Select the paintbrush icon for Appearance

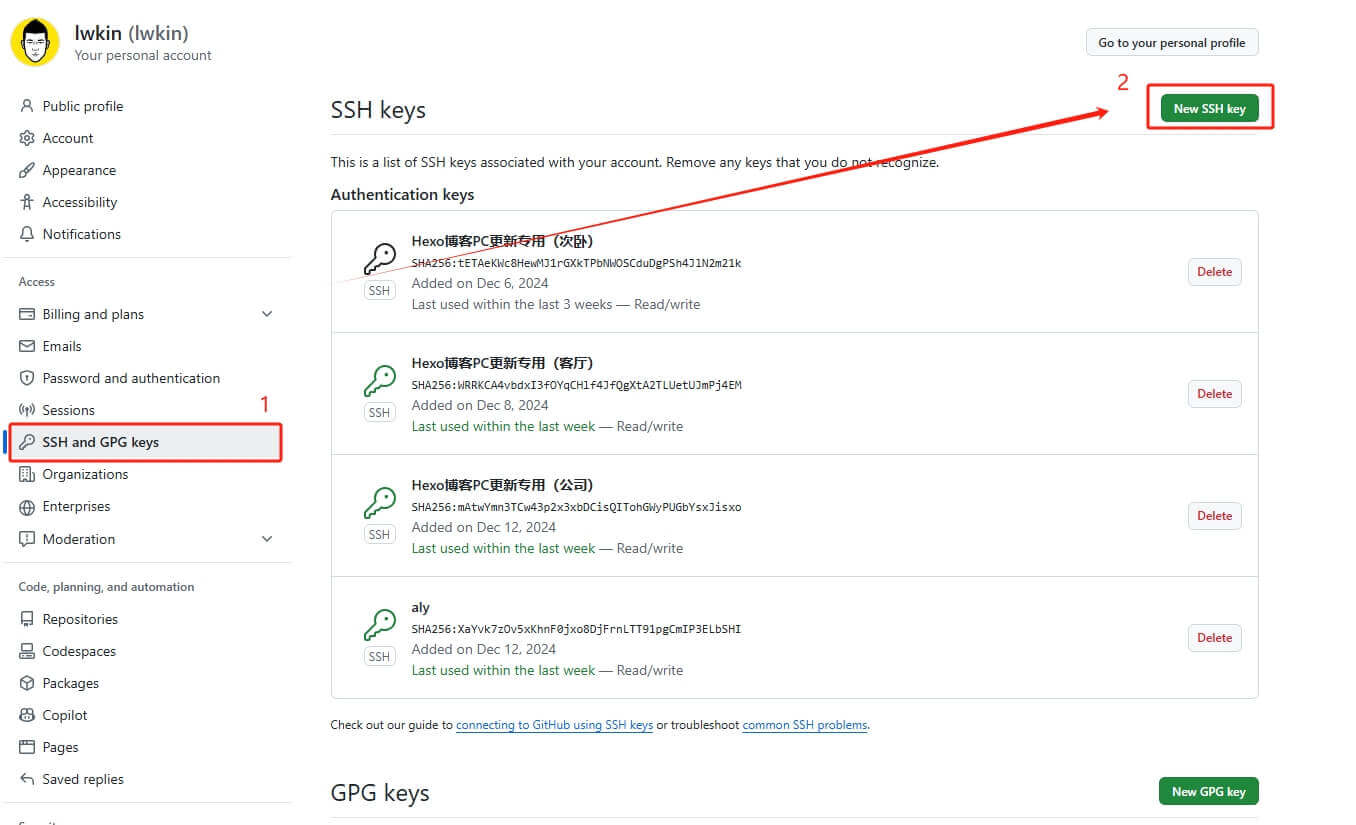27,170
